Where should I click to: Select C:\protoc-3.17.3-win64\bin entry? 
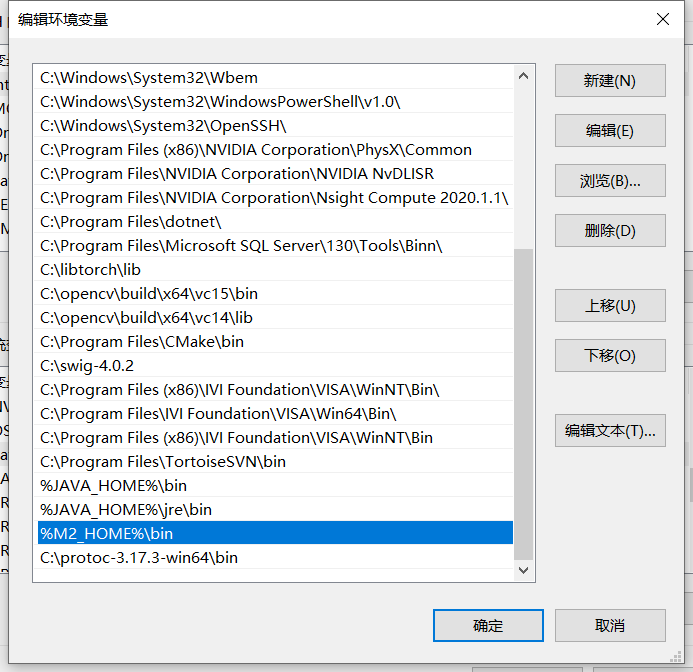point(274,557)
